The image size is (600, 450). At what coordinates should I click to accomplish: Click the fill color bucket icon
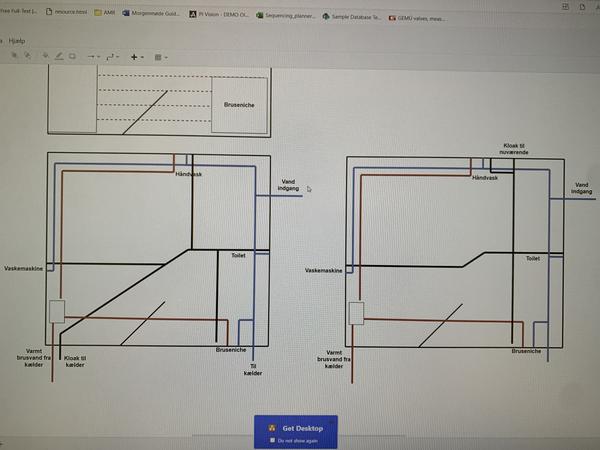[45, 56]
